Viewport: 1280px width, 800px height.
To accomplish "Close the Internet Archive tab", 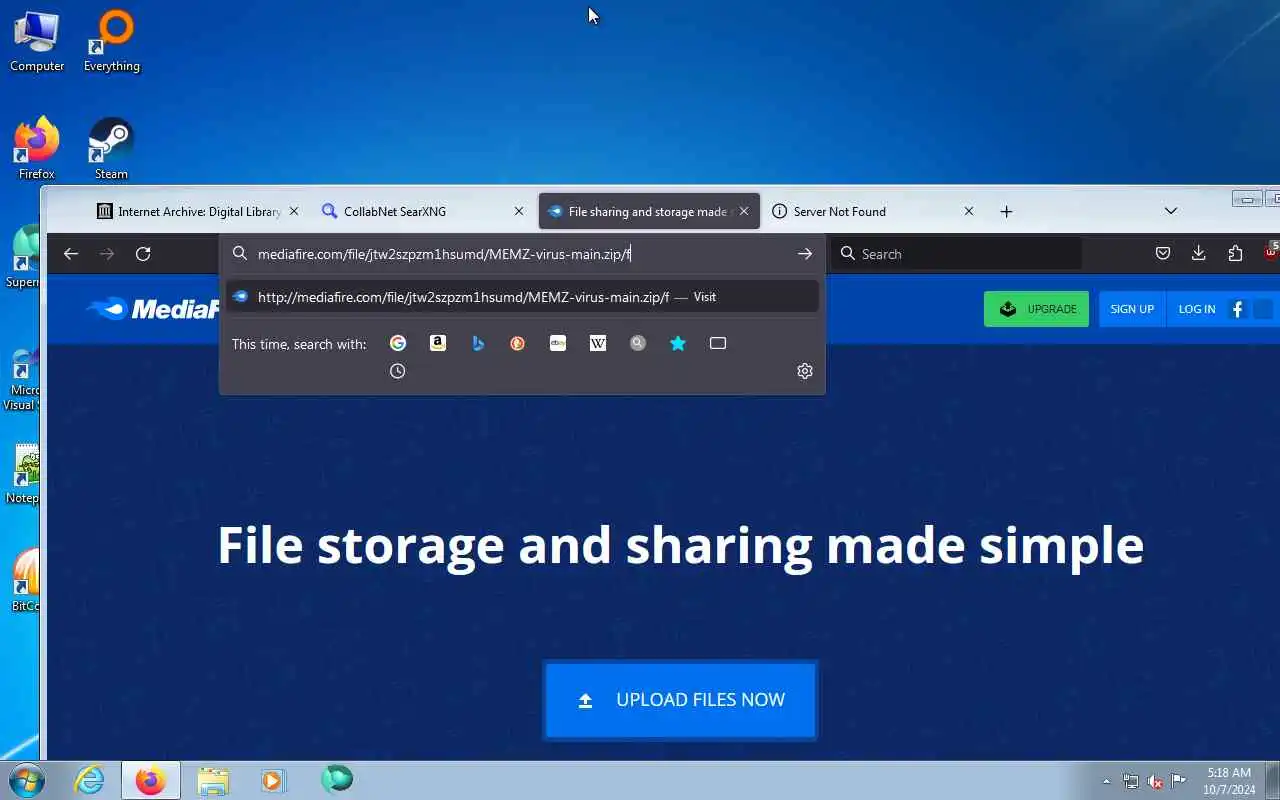I will point(294,212).
